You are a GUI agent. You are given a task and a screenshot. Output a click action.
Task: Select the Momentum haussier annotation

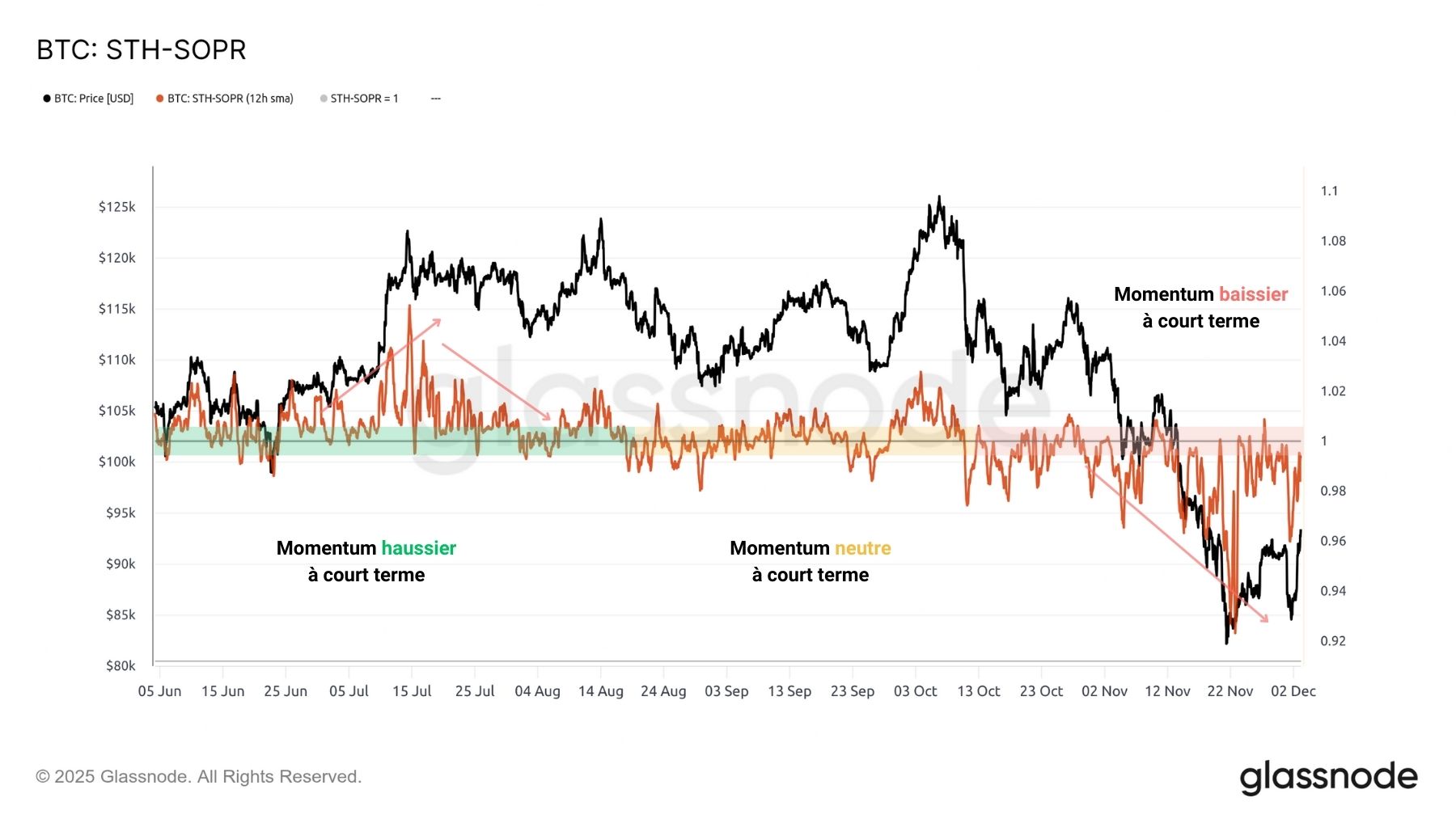click(366, 561)
